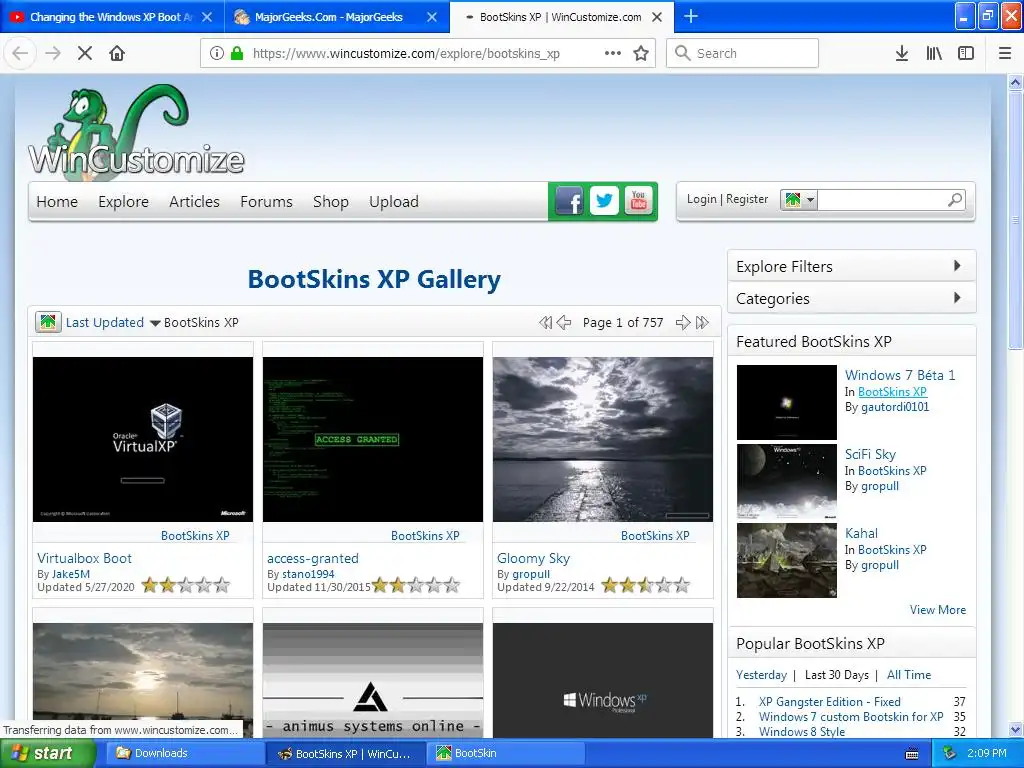1024x768 pixels.
Task: View author JakeSM profile
Action: click(x=71, y=574)
